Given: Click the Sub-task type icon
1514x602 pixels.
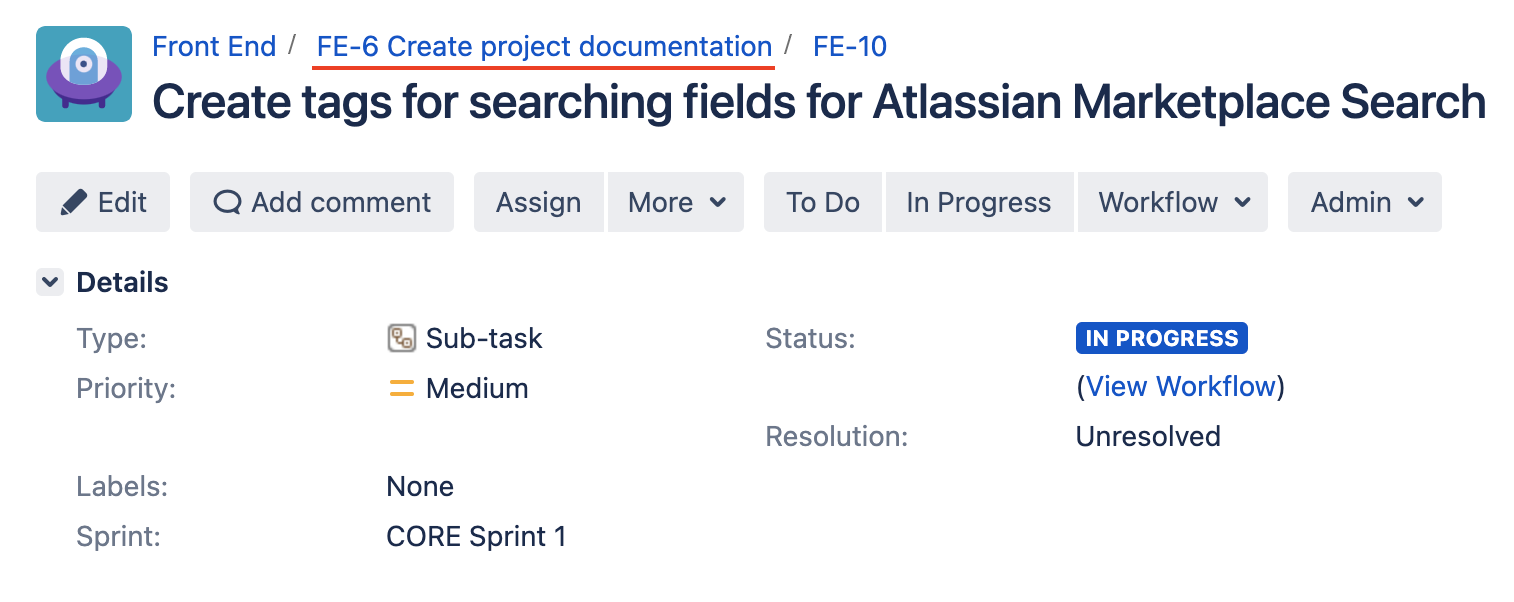Looking at the screenshot, I should coord(401,338).
